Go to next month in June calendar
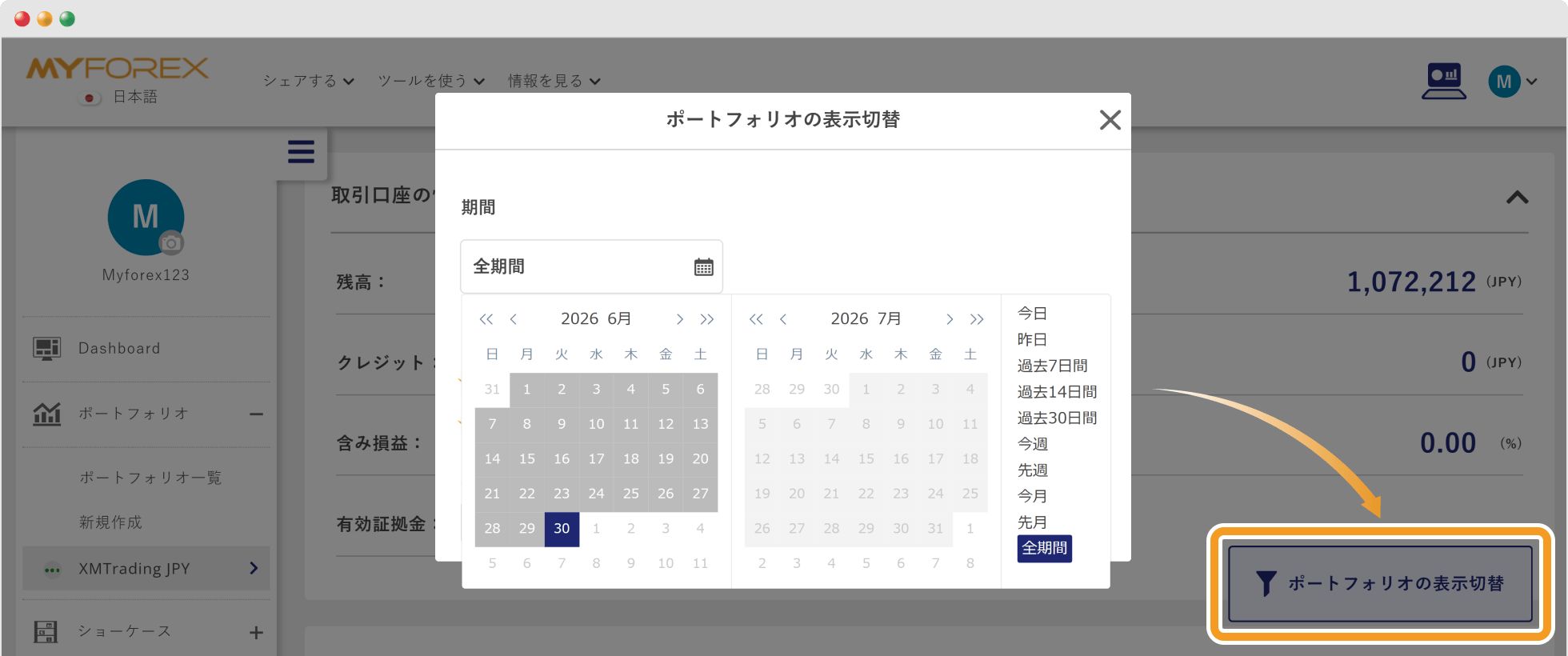1568x656 pixels. [679, 319]
